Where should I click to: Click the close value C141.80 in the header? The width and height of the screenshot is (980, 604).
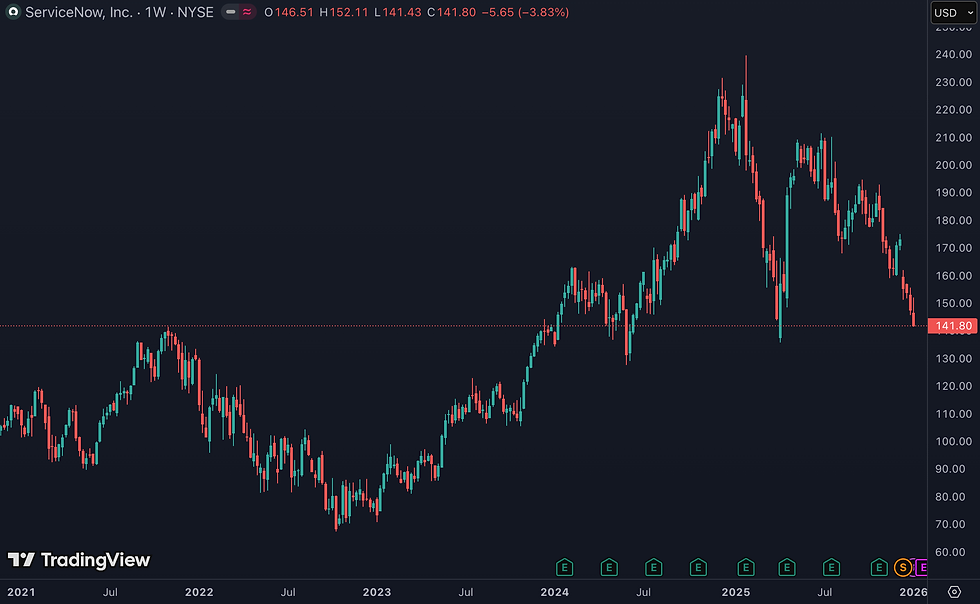[x=451, y=13]
